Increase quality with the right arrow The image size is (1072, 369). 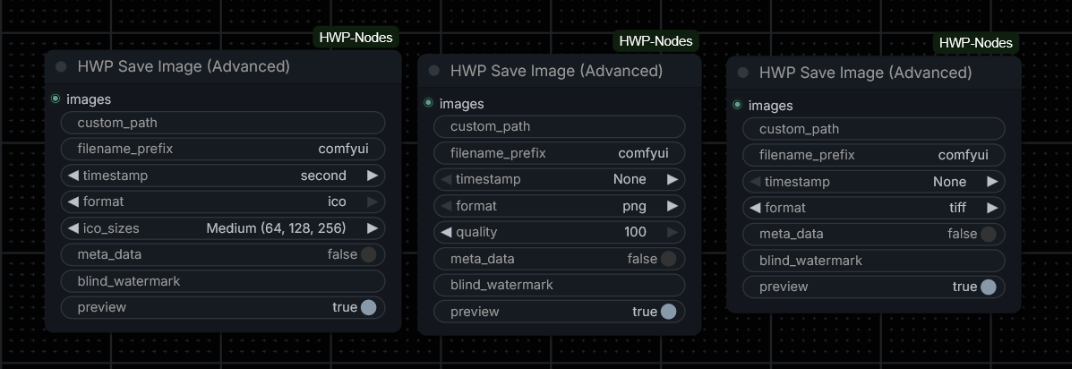pos(673,232)
